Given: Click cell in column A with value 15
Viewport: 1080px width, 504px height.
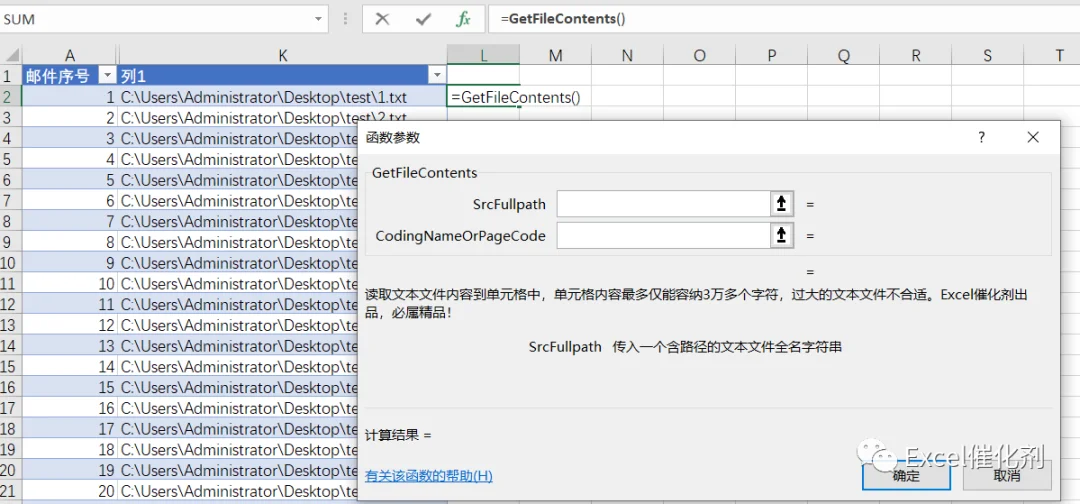Looking at the screenshot, I should [x=70, y=387].
